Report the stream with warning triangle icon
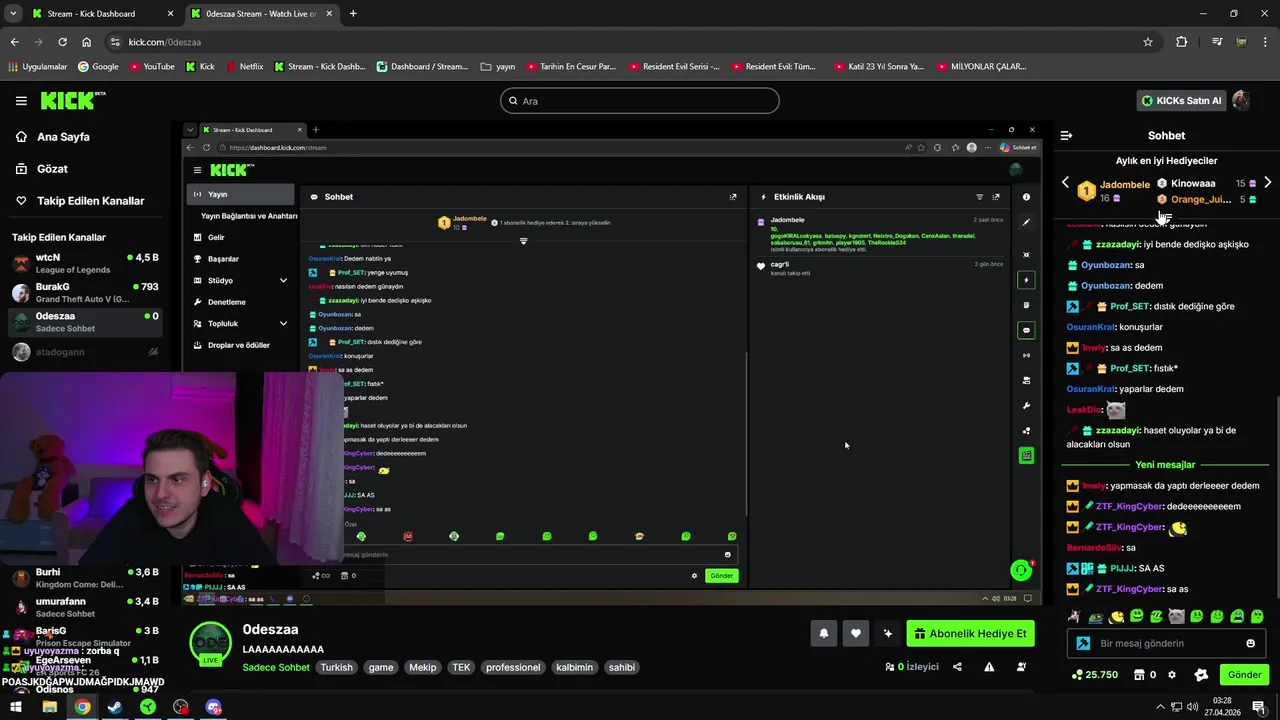 (x=989, y=667)
